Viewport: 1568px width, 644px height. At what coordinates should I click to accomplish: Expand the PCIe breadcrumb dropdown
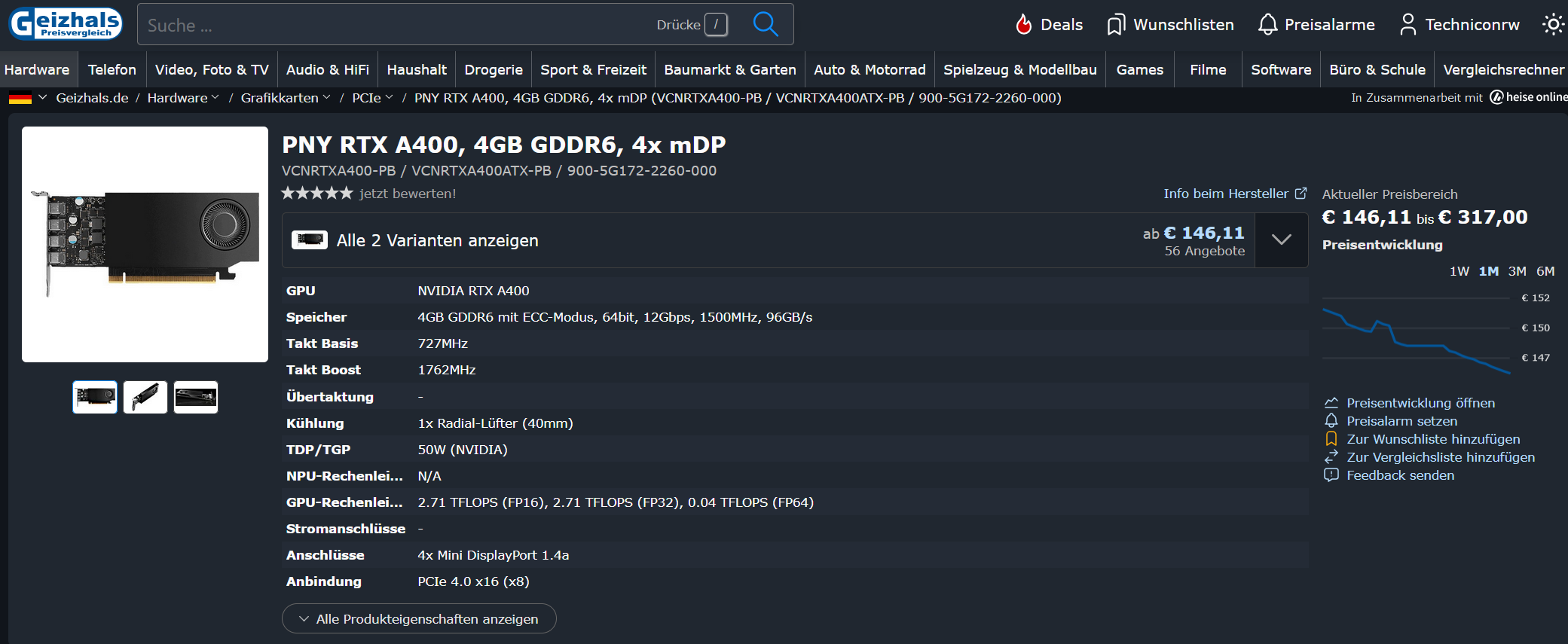(389, 98)
